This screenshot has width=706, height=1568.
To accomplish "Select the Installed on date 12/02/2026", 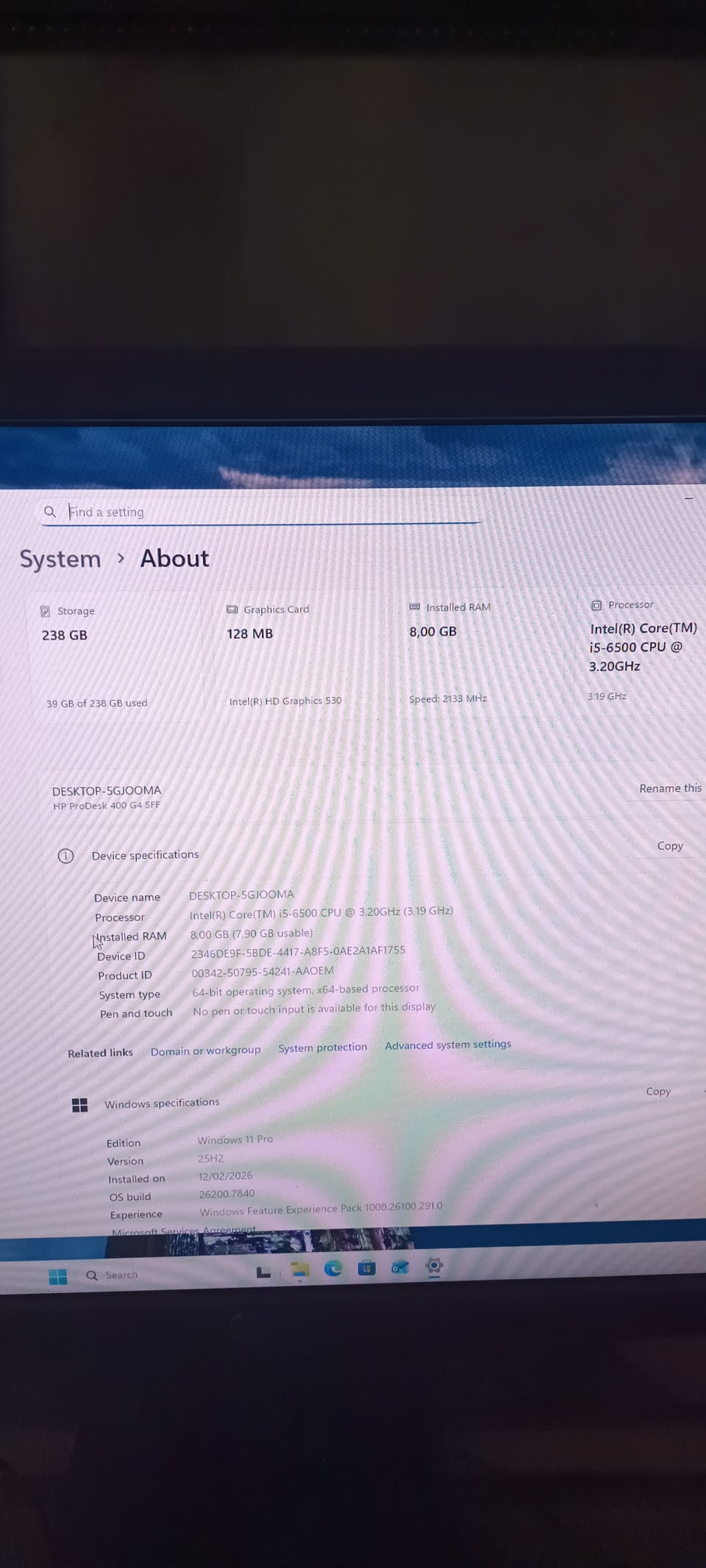I will pos(225,1176).
